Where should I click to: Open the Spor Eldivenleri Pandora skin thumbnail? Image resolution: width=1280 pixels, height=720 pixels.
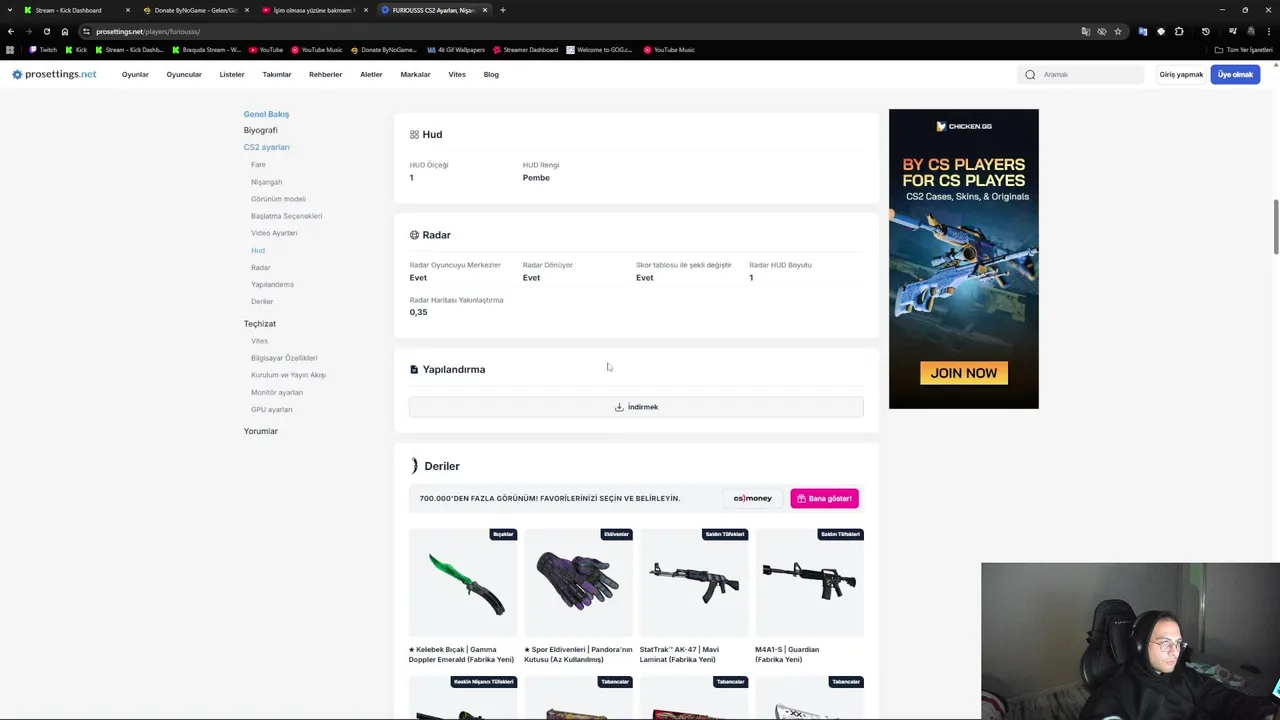578,582
